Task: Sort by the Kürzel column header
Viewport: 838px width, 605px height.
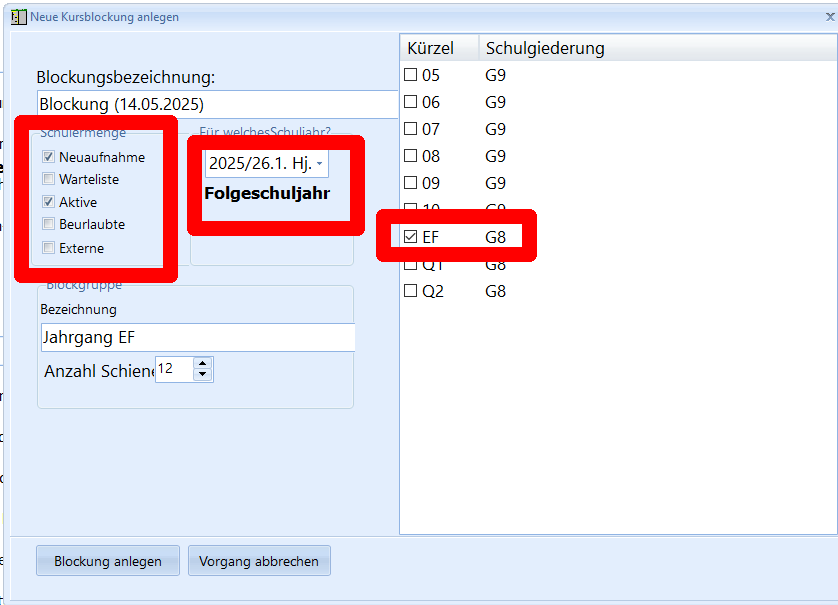Action: (439, 48)
